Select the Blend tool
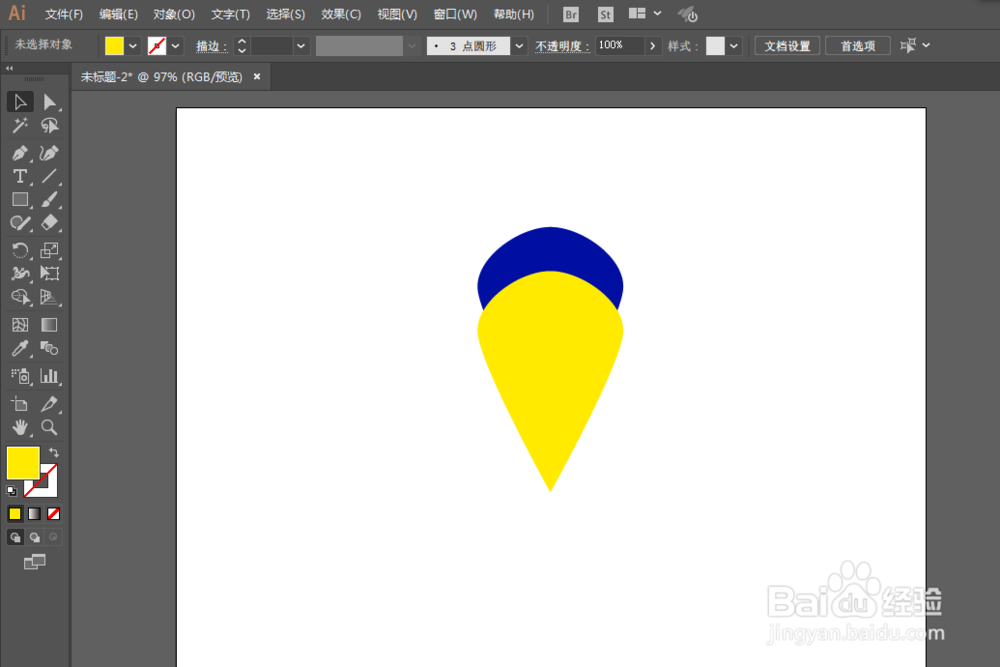 pos(49,348)
